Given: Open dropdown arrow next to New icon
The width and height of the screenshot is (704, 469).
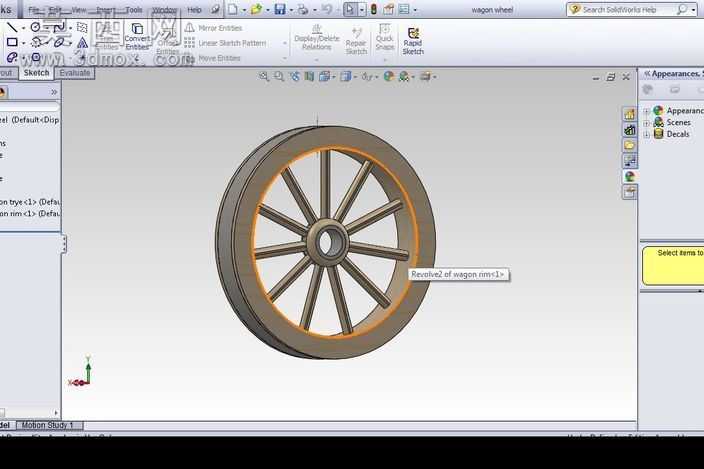Looking at the screenshot, I should 244,10.
